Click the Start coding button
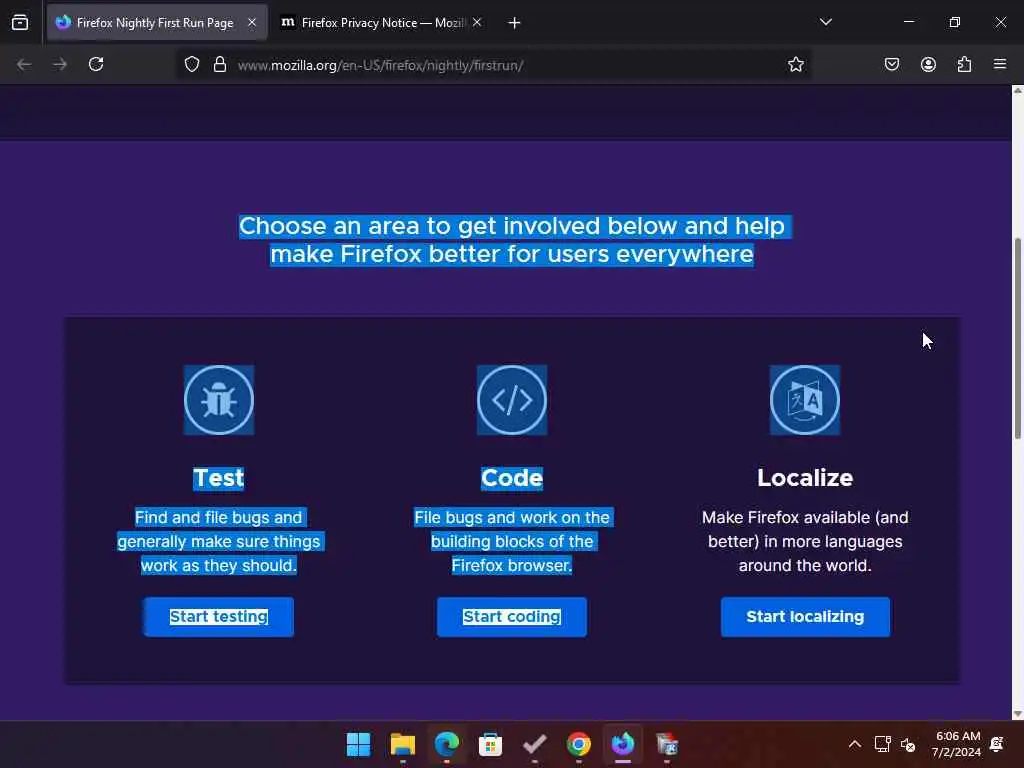 [512, 616]
